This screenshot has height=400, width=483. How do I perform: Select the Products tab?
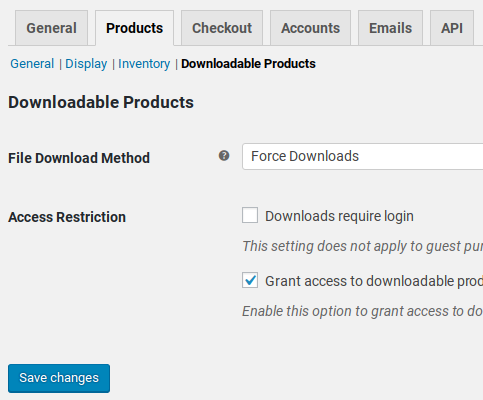pyautogui.click(x=134, y=28)
